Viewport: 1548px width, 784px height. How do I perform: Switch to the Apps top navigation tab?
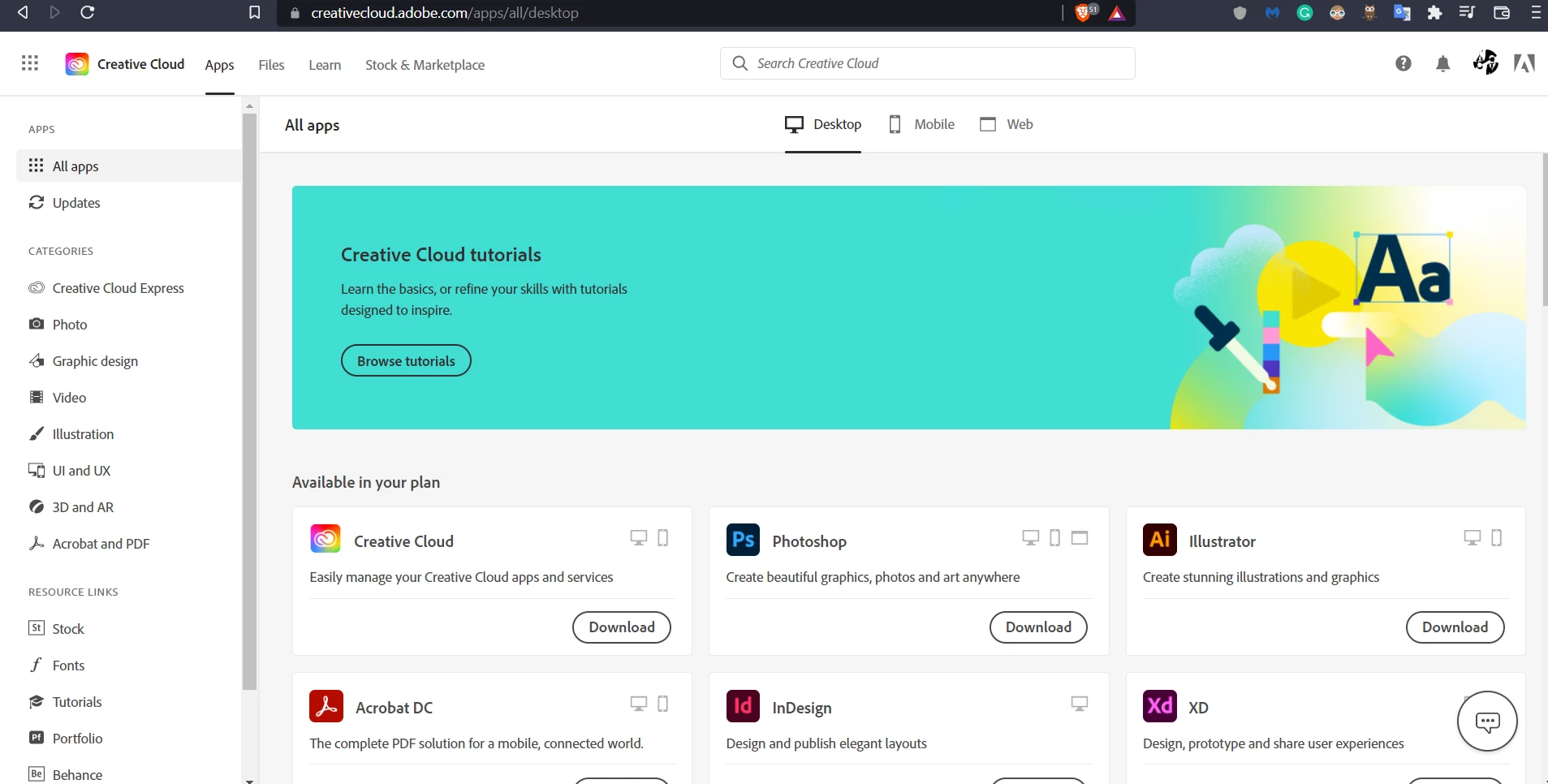(219, 65)
